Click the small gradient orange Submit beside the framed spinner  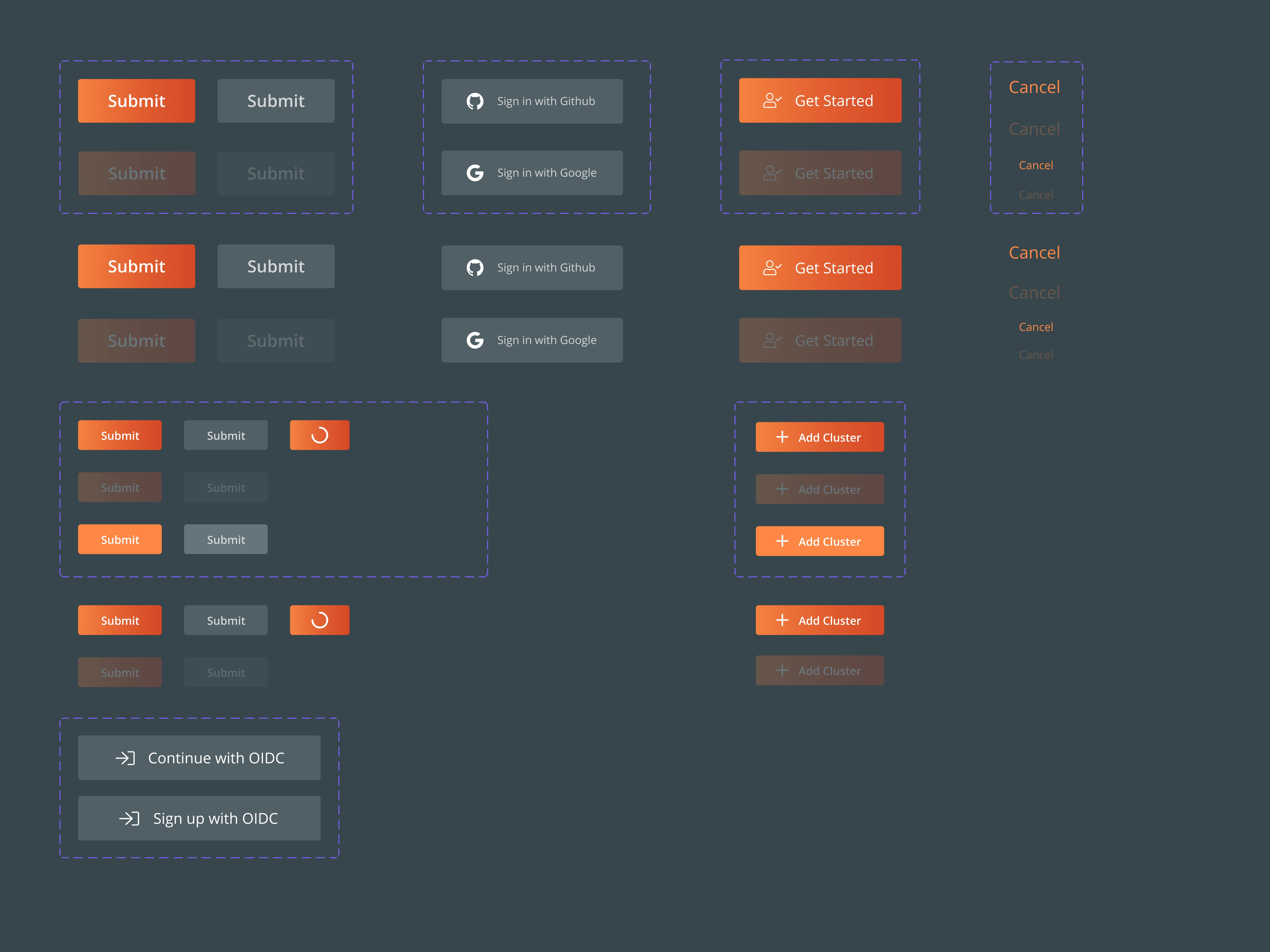coord(120,435)
